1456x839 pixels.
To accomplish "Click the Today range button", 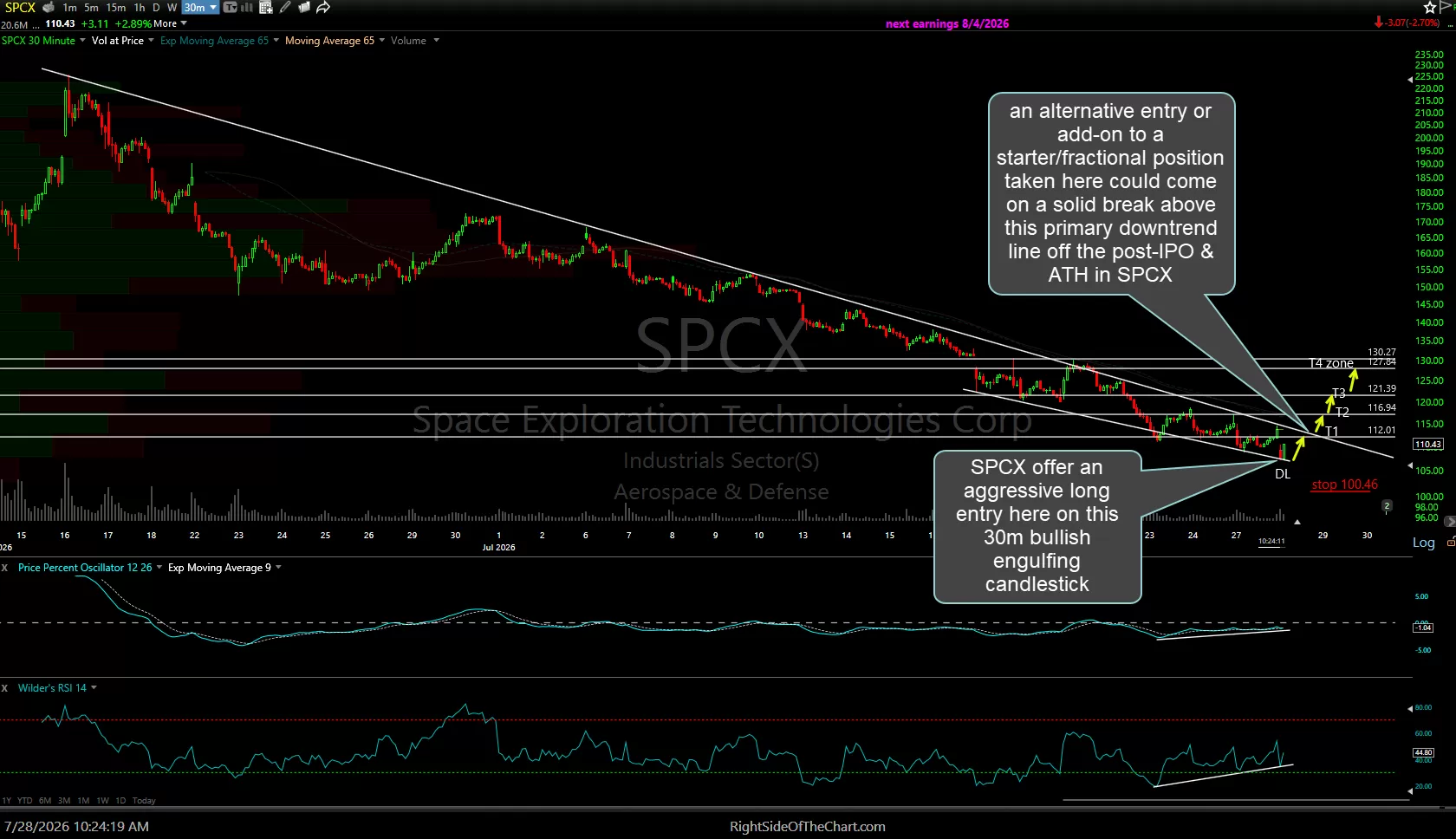I will pos(144,801).
